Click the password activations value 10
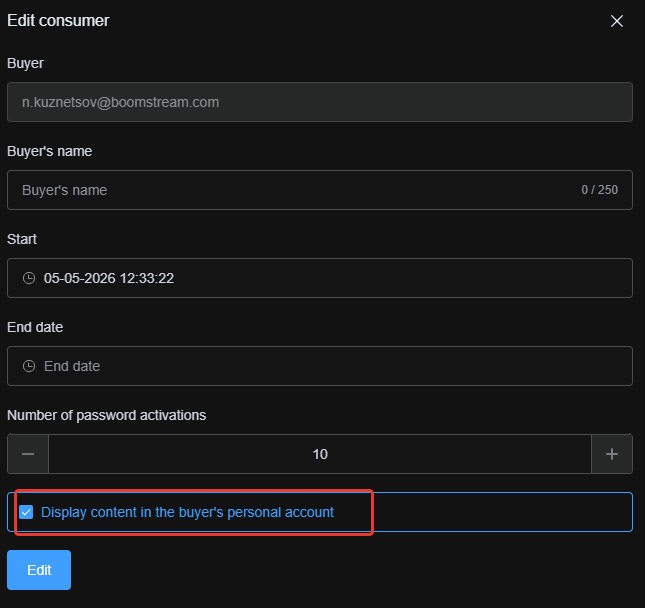This screenshot has width=645, height=608. click(x=320, y=454)
